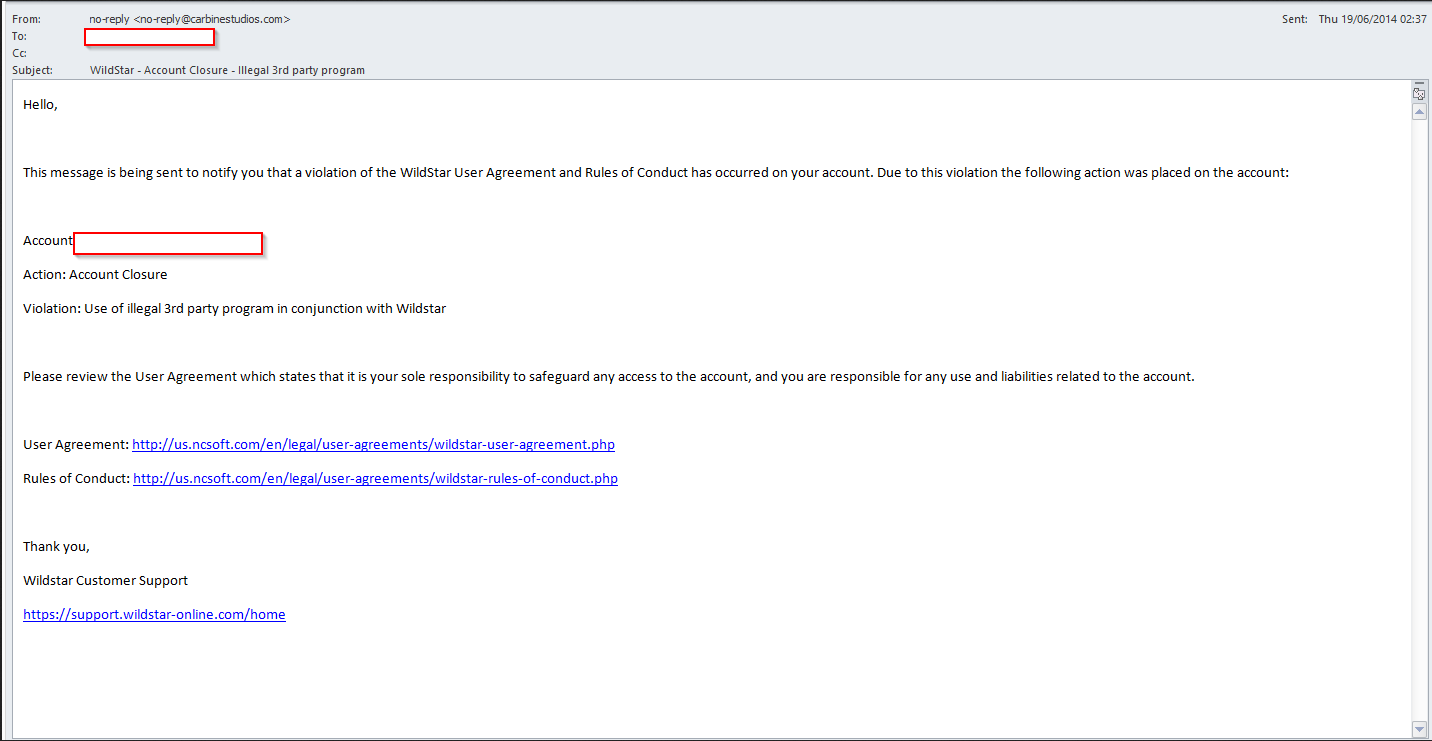Click the 'To:' header label
This screenshot has width=1432, height=741.
19,36
